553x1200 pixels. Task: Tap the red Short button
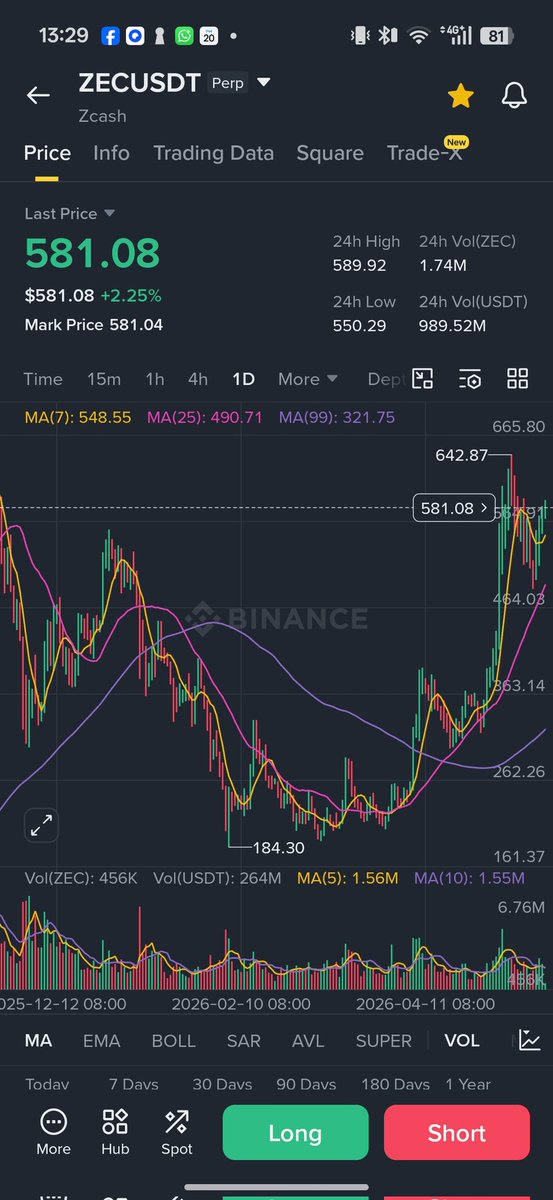[457, 1133]
